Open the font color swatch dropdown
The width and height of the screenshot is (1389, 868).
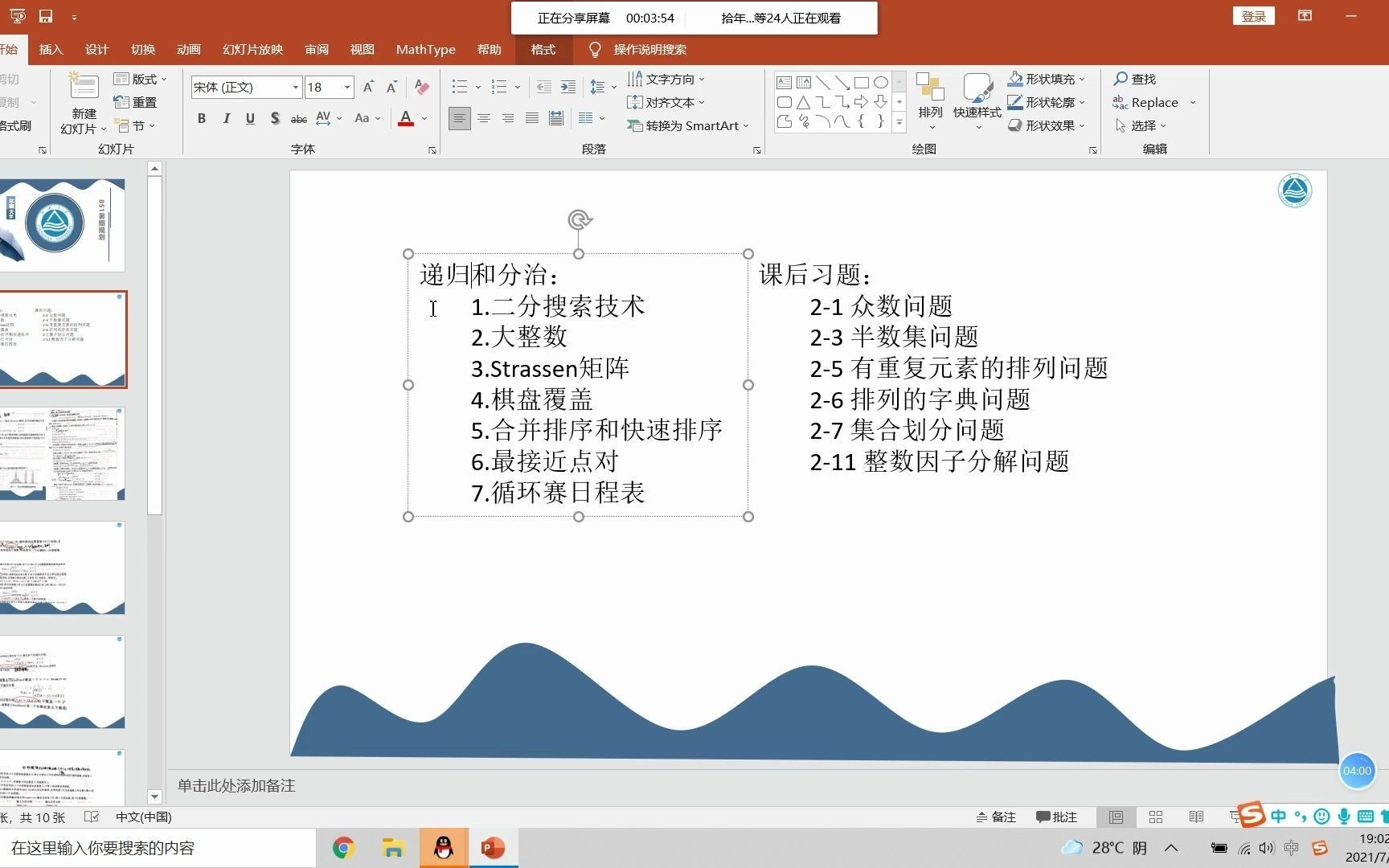424,118
